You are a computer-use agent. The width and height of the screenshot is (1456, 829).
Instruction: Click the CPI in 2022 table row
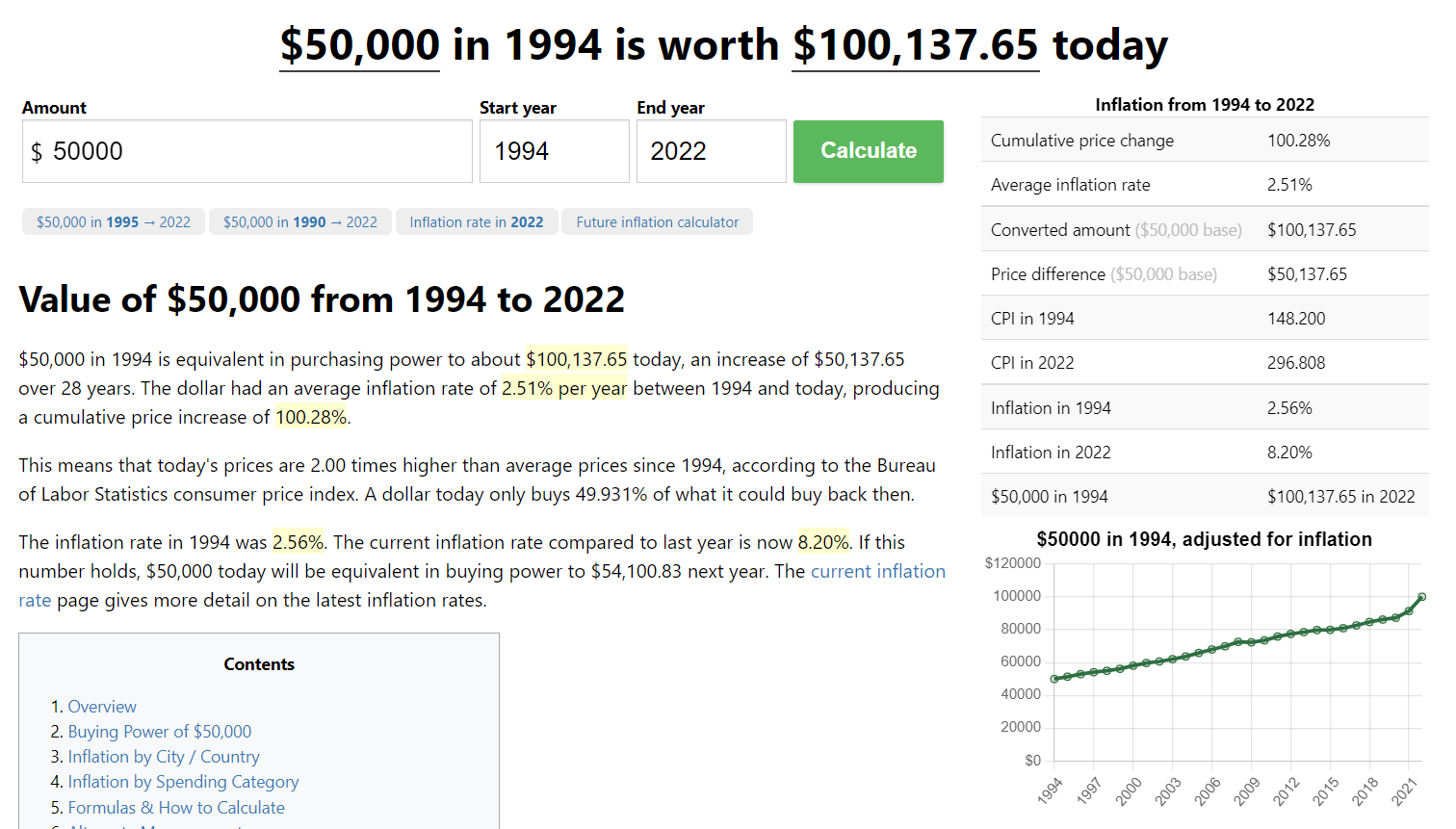pyautogui.click(x=1204, y=363)
